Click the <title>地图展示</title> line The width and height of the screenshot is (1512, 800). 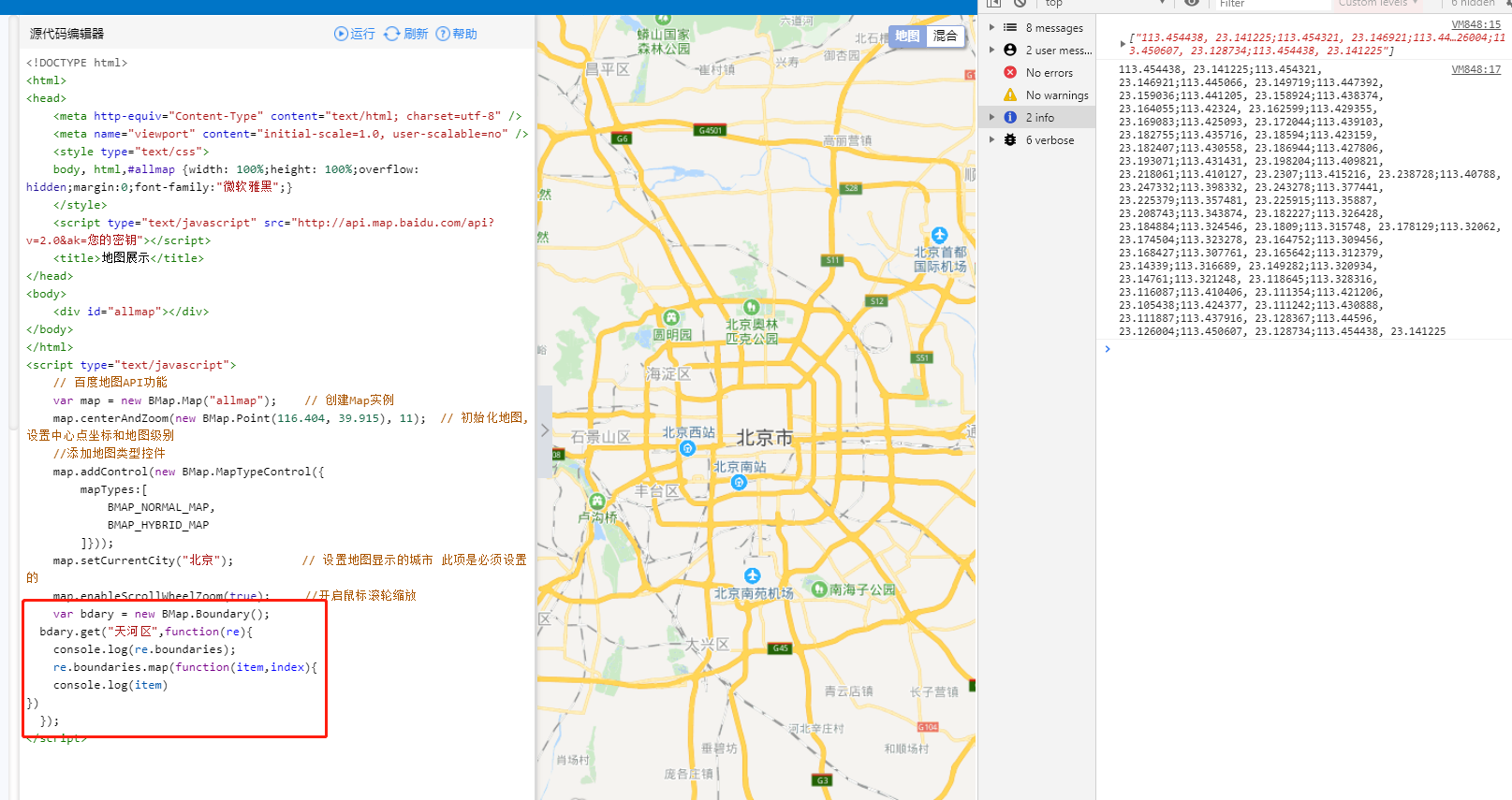[128, 258]
